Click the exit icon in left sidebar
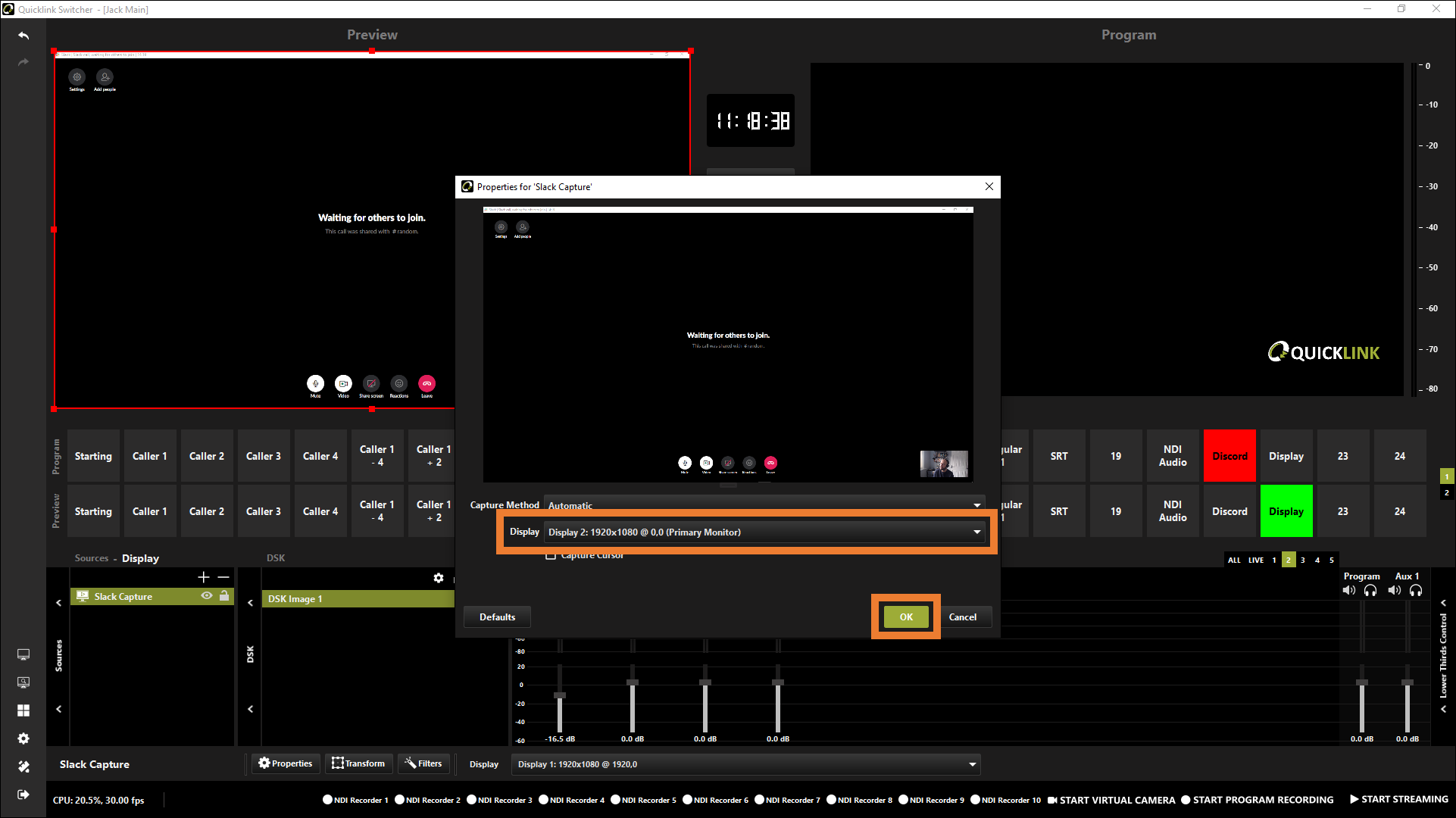Image resolution: width=1456 pixels, height=818 pixels. pyautogui.click(x=23, y=795)
